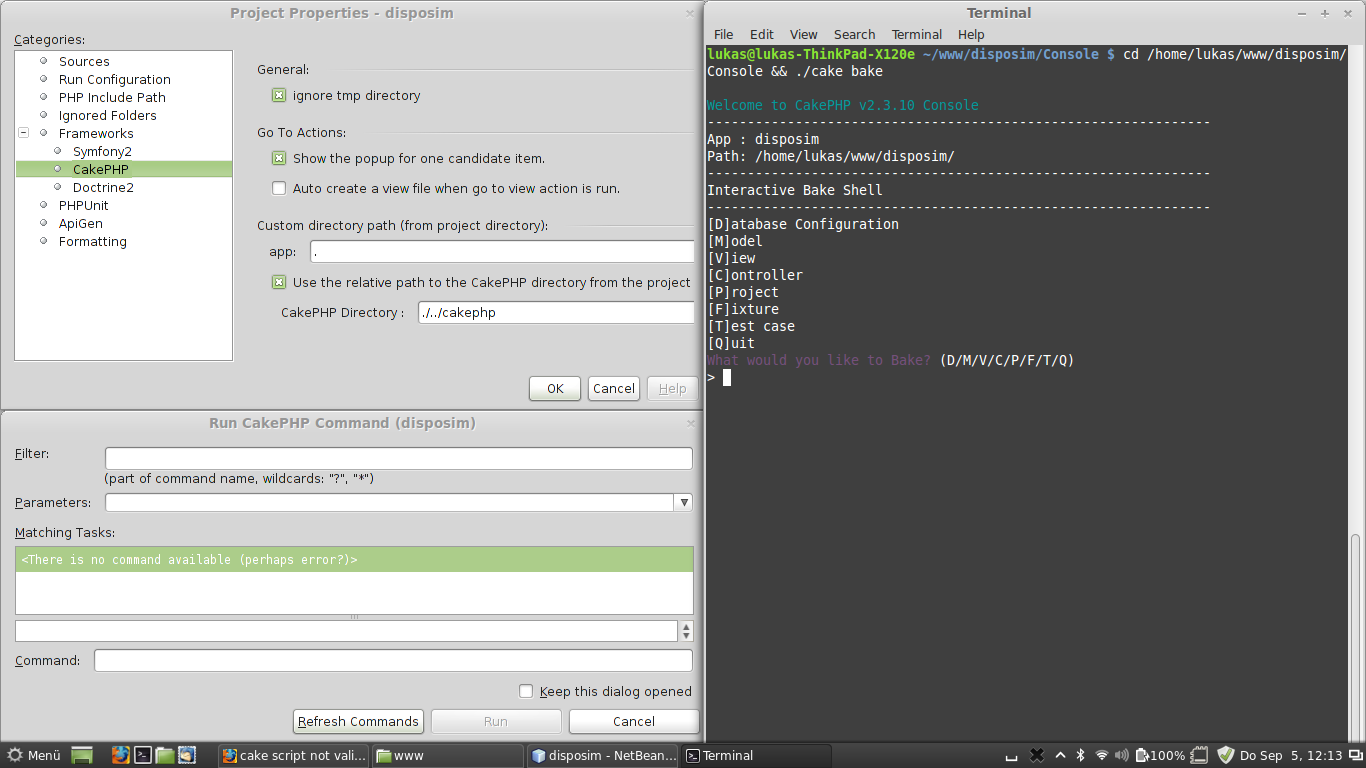Switch to the 'www' folder window
The height and width of the screenshot is (768, 1366).
[x=448, y=755]
